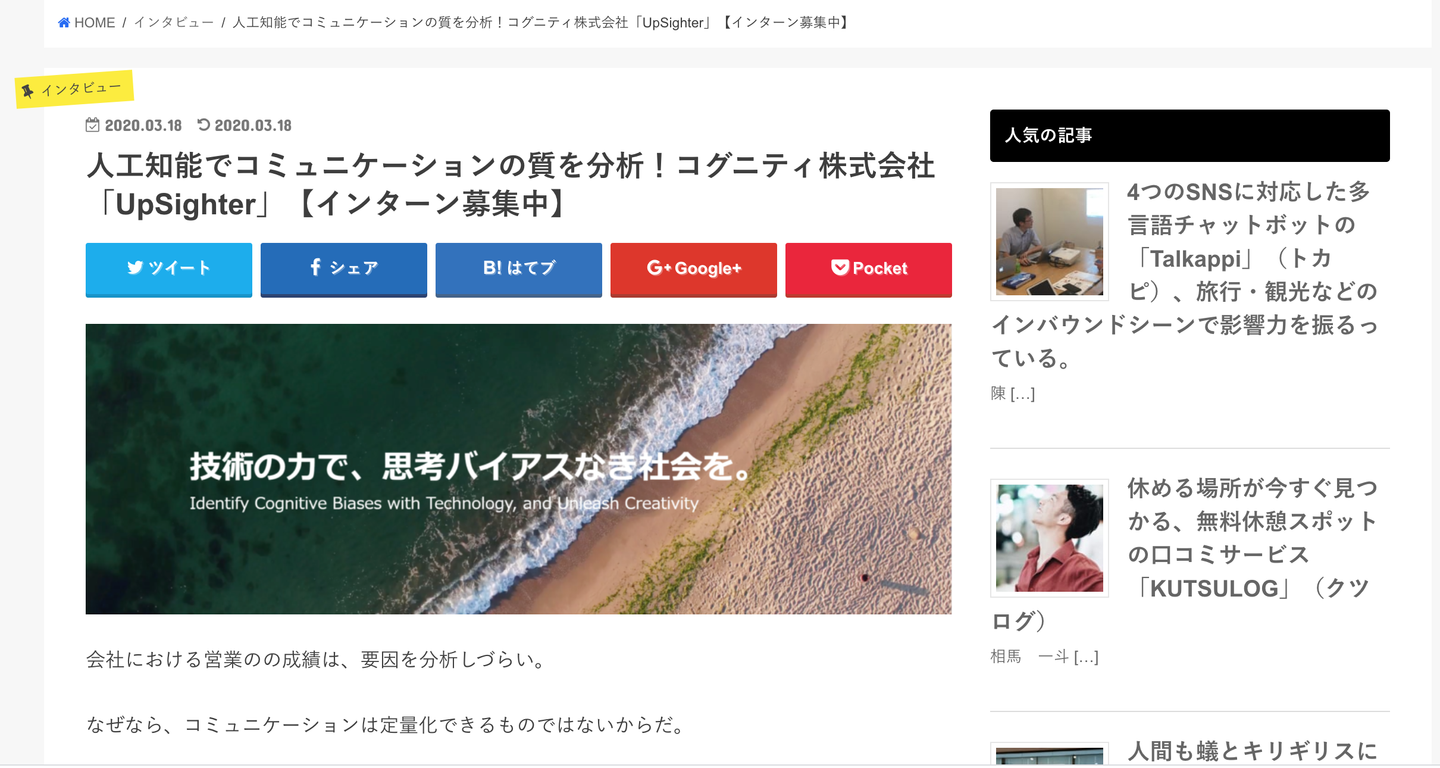
Task: Open the KUTSULOG popular article title
Action: coord(1184,554)
